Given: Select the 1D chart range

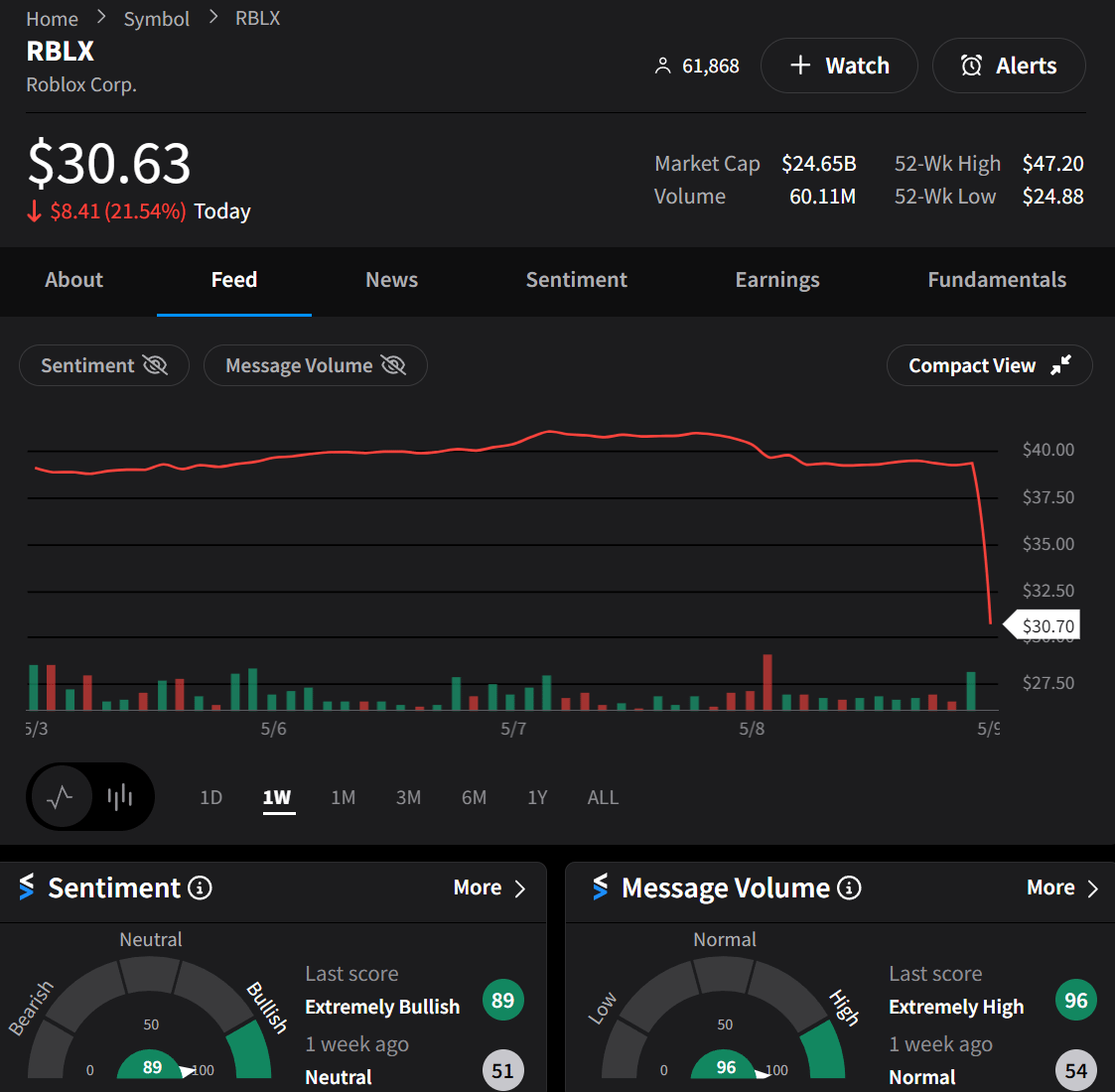Looking at the screenshot, I should (x=211, y=798).
